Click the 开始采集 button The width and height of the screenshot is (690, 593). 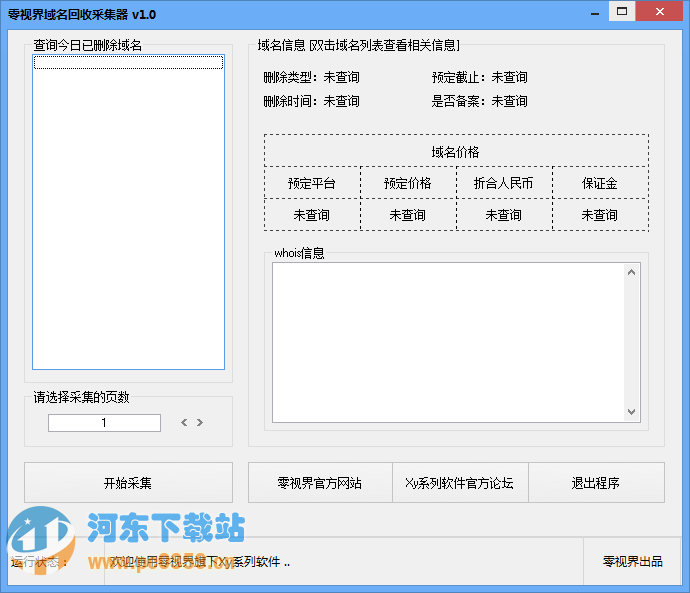(x=128, y=483)
